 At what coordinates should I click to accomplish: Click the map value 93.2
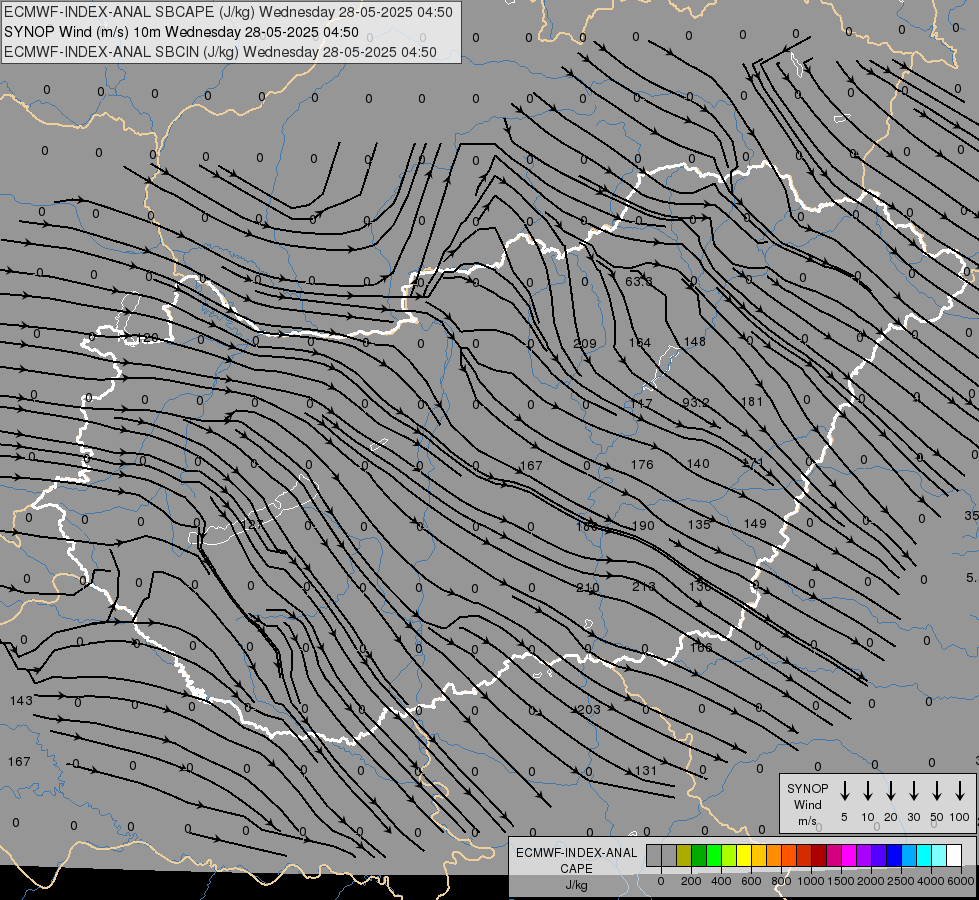pos(696,403)
